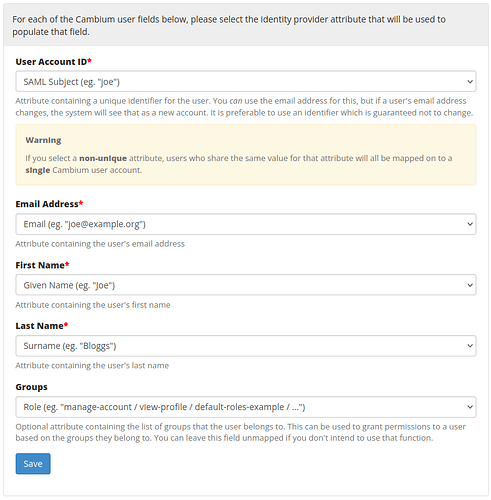Screen dimensions: 491x500
Task: Click the email address attribute helper text
Action: pos(100,244)
